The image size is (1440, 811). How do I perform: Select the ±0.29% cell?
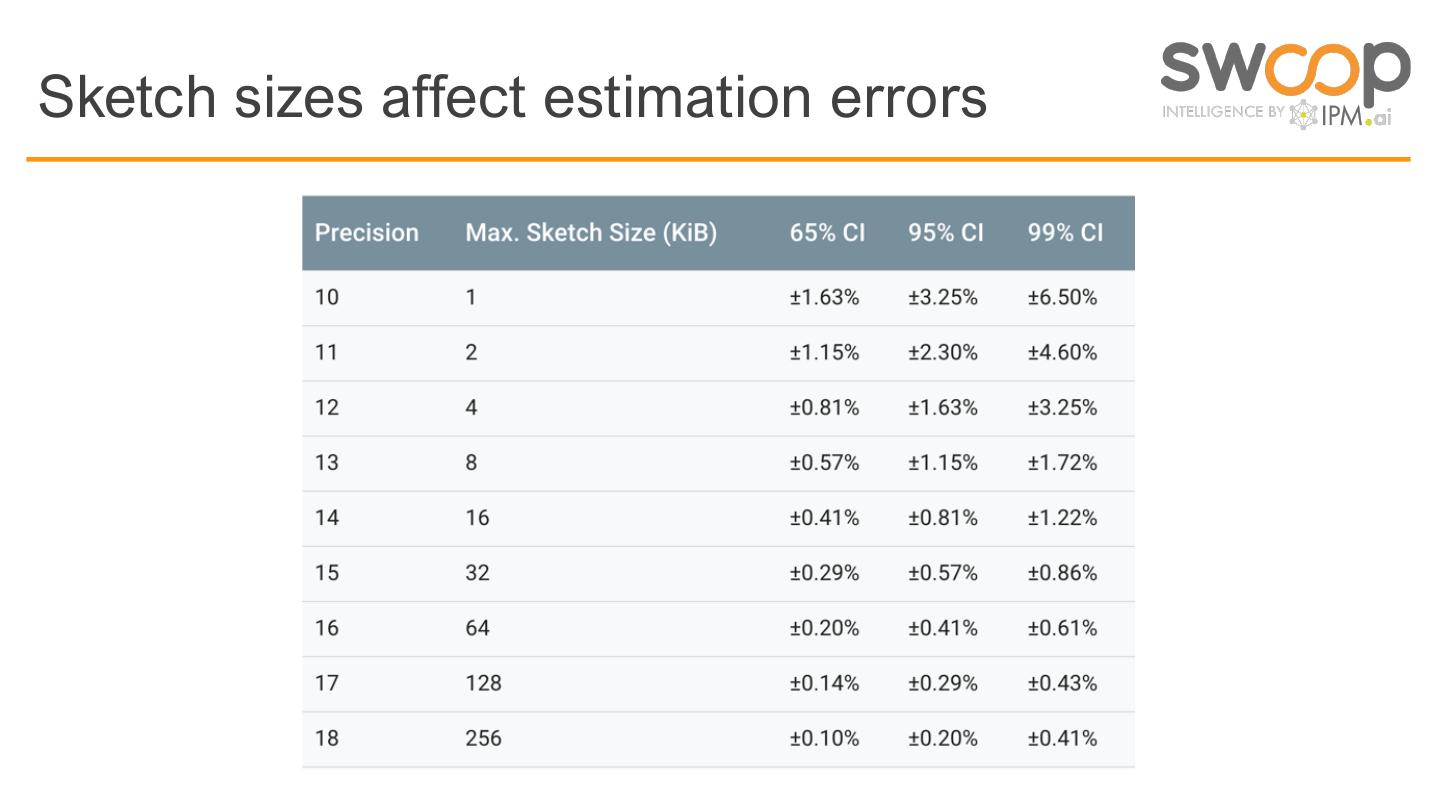point(824,573)
